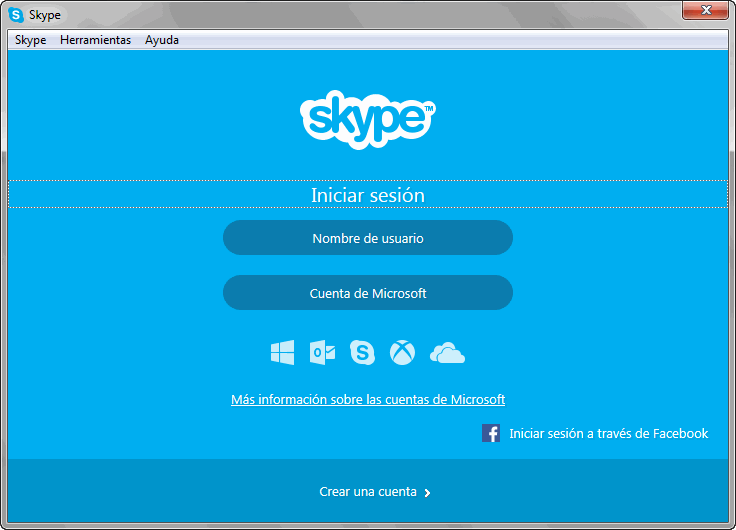
Task: Close the Skype window
Action: pos(705,10)
